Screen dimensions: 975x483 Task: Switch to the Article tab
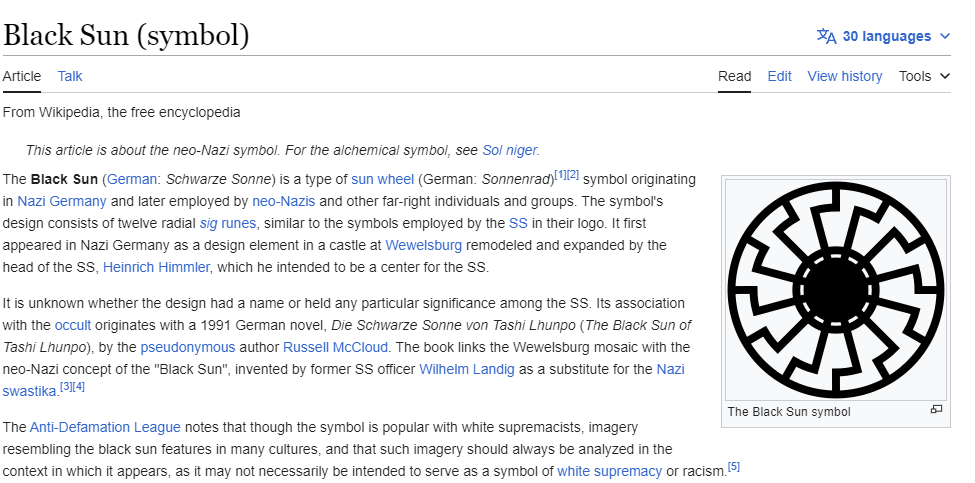coord(22,76)
